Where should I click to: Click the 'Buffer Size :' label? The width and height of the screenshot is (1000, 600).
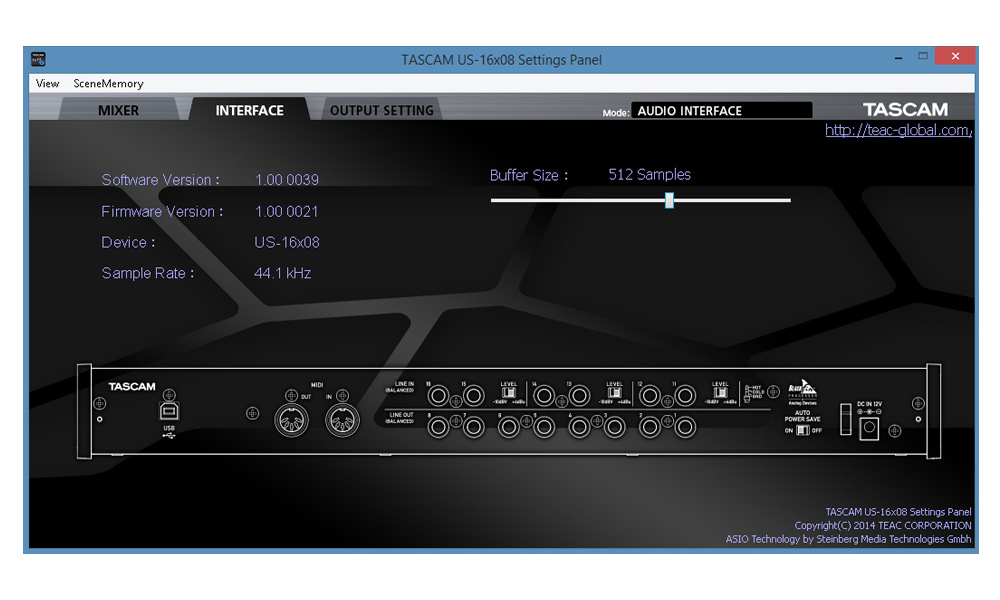pyautogui.click(x=529, y=175)
